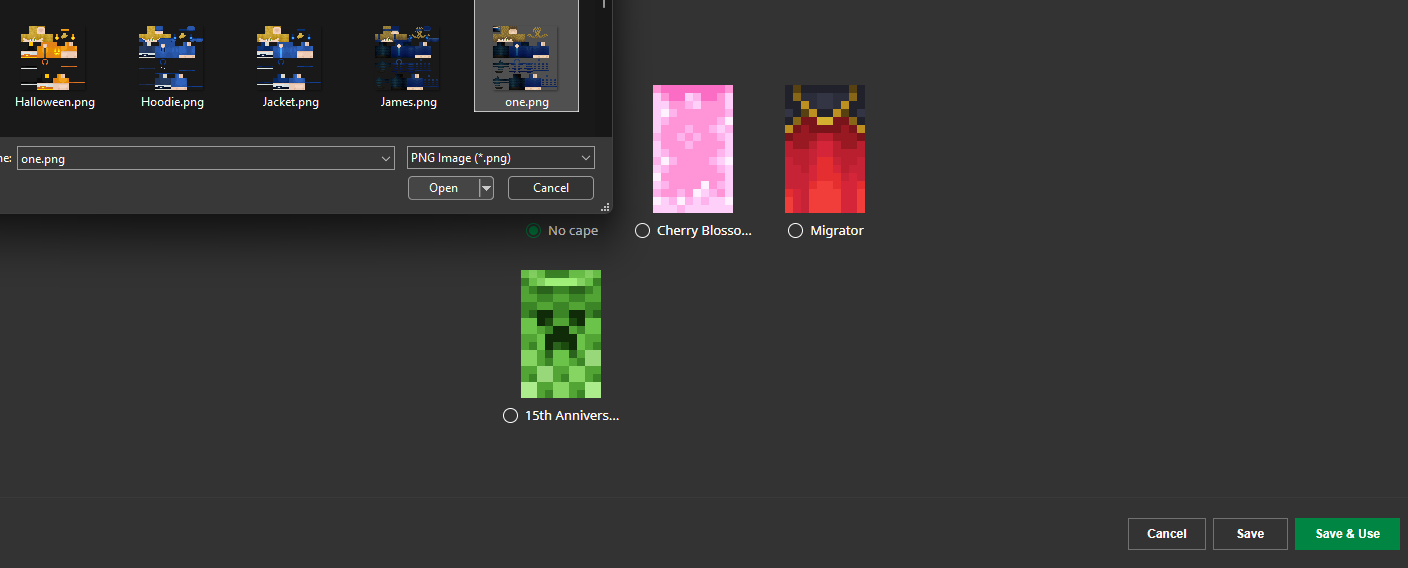Expand the Open button's split arrow
1408x568 pixels.
coord(486,188)
